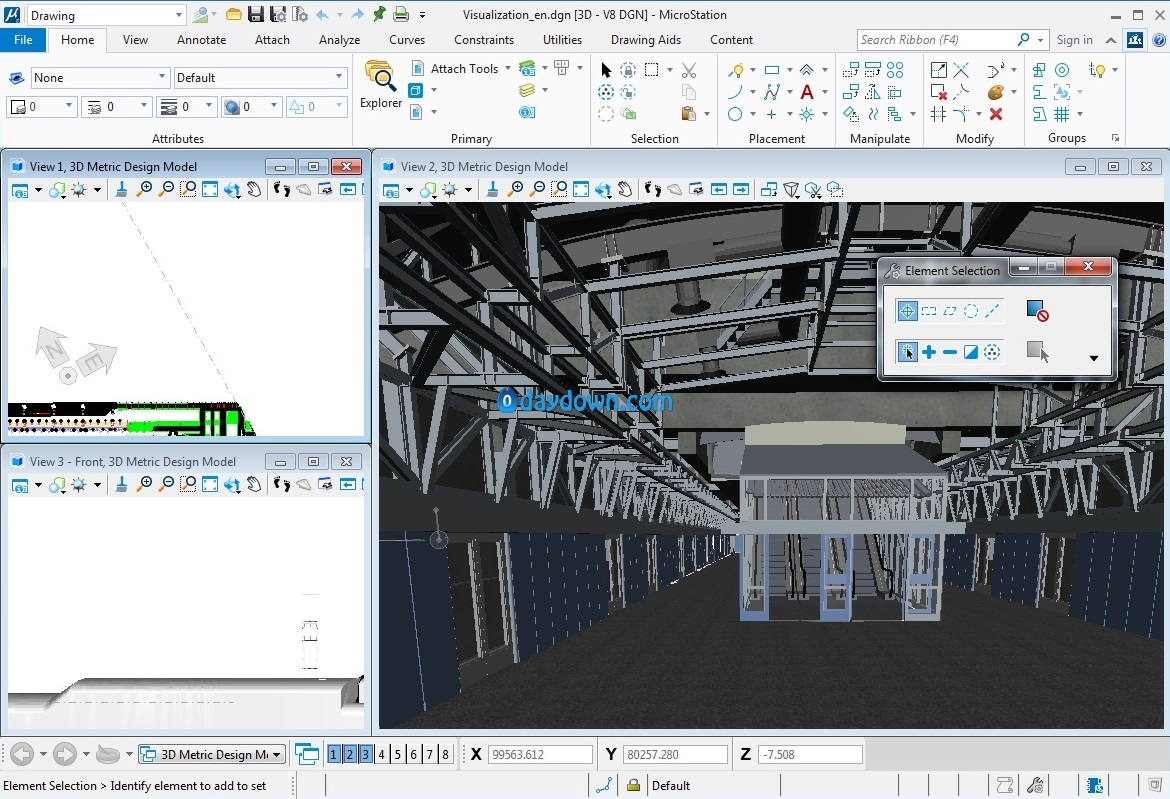The image size is (1170, 799).
Task: Click the Cut scissors icon
Action: pyautogui.click(x=688, y=70)
